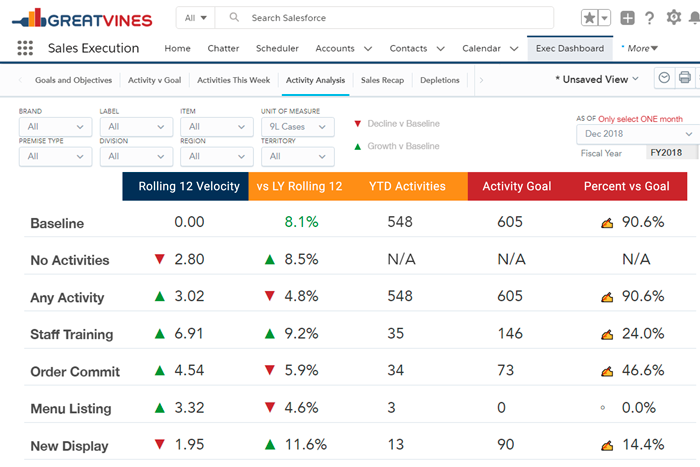Open the Setup gear icon
The image size is (700, 467).
673,18
